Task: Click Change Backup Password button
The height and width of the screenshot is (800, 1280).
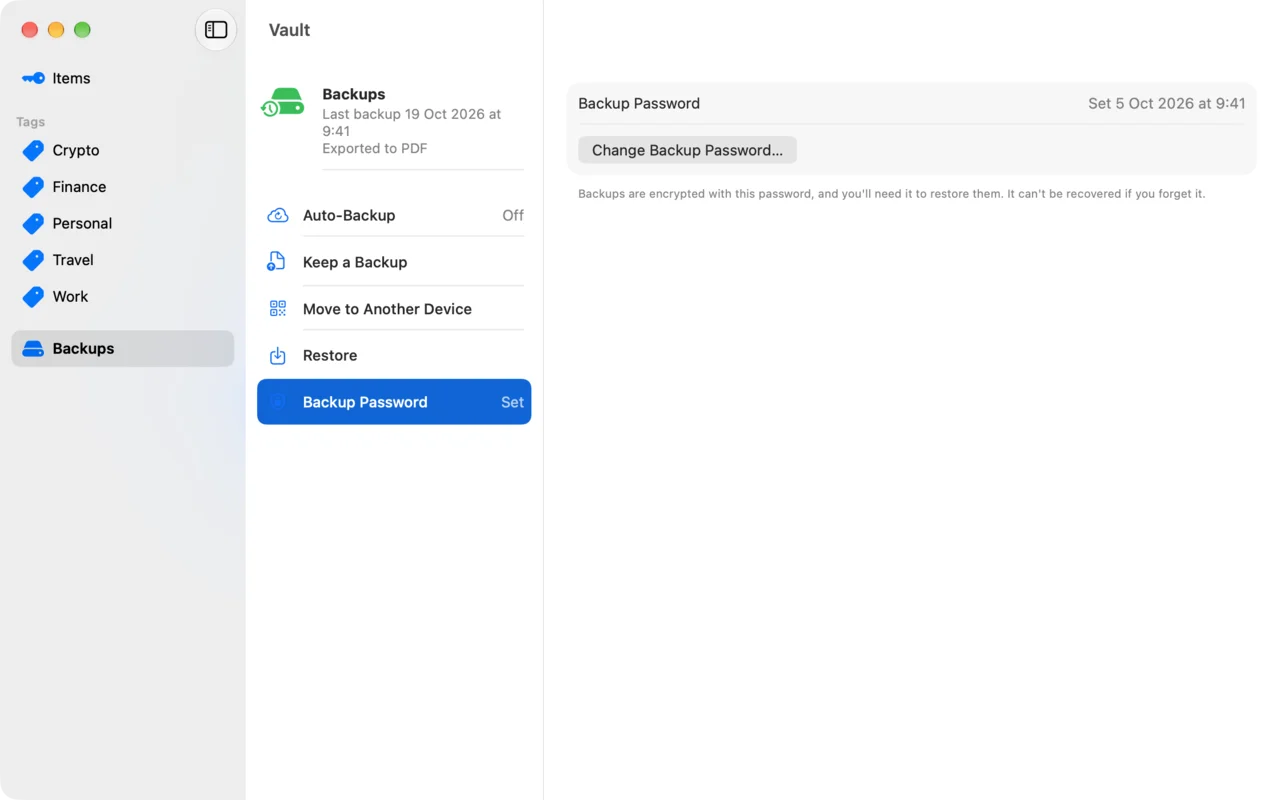Action: tap(688, 150)
